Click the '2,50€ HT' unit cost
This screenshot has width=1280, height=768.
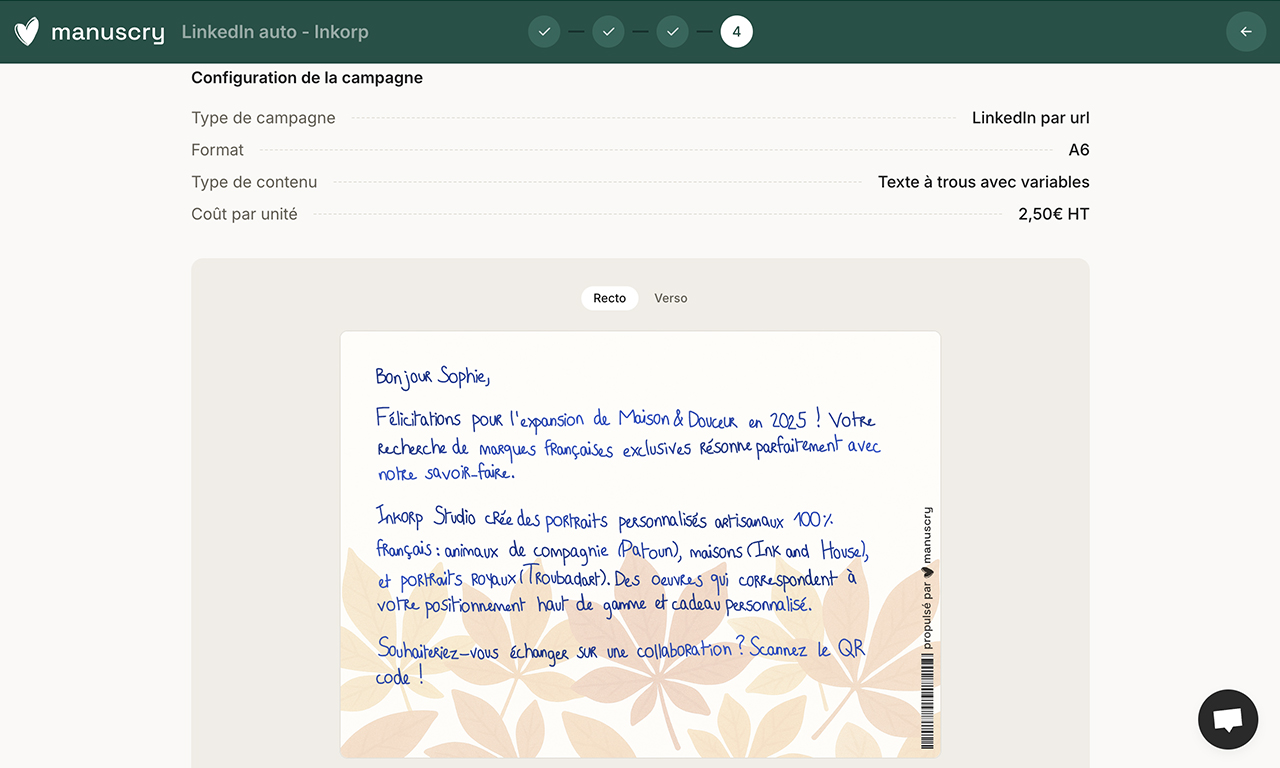pyautogui.click(x=1053, y=214)
